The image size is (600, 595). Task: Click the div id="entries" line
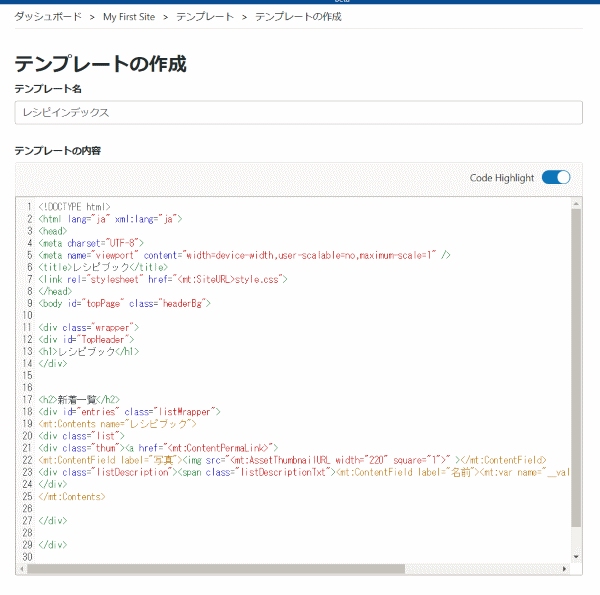click(x=129, y=412)
